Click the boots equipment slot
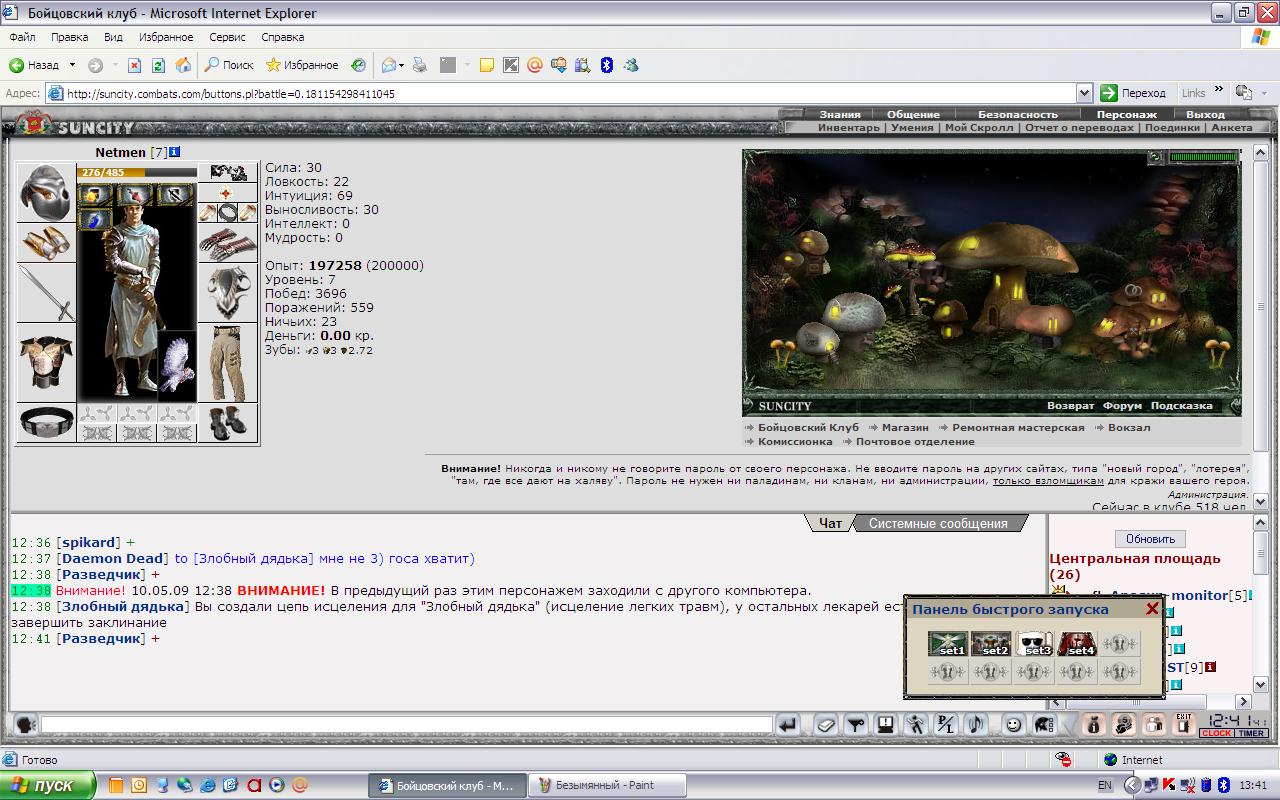The height and width of the screenshot is (800, 1280). pos(228,422)
